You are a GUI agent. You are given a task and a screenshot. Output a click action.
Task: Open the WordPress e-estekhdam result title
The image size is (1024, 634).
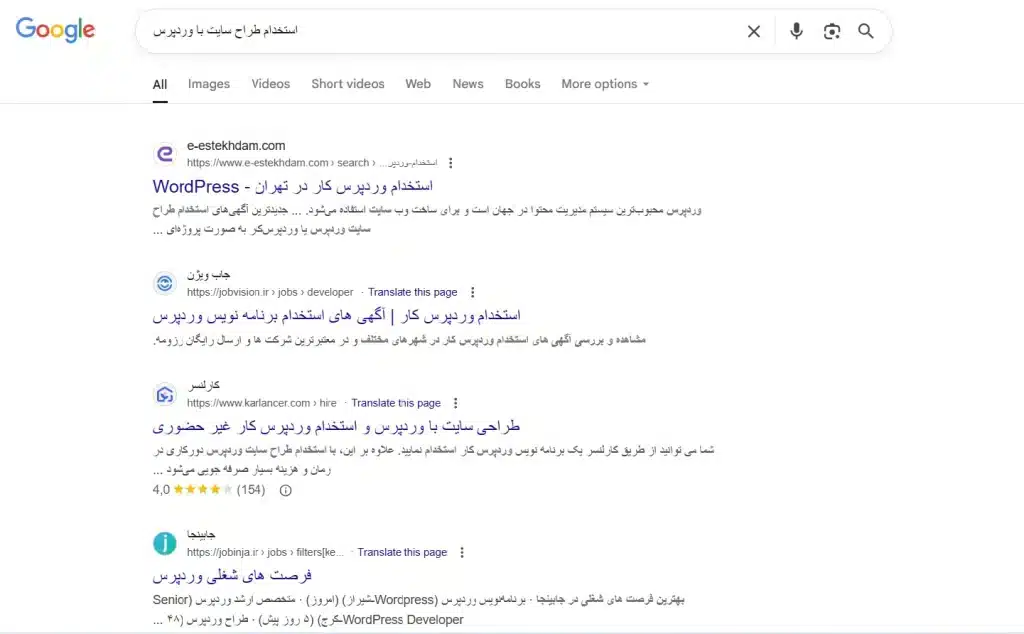(293, 187)
